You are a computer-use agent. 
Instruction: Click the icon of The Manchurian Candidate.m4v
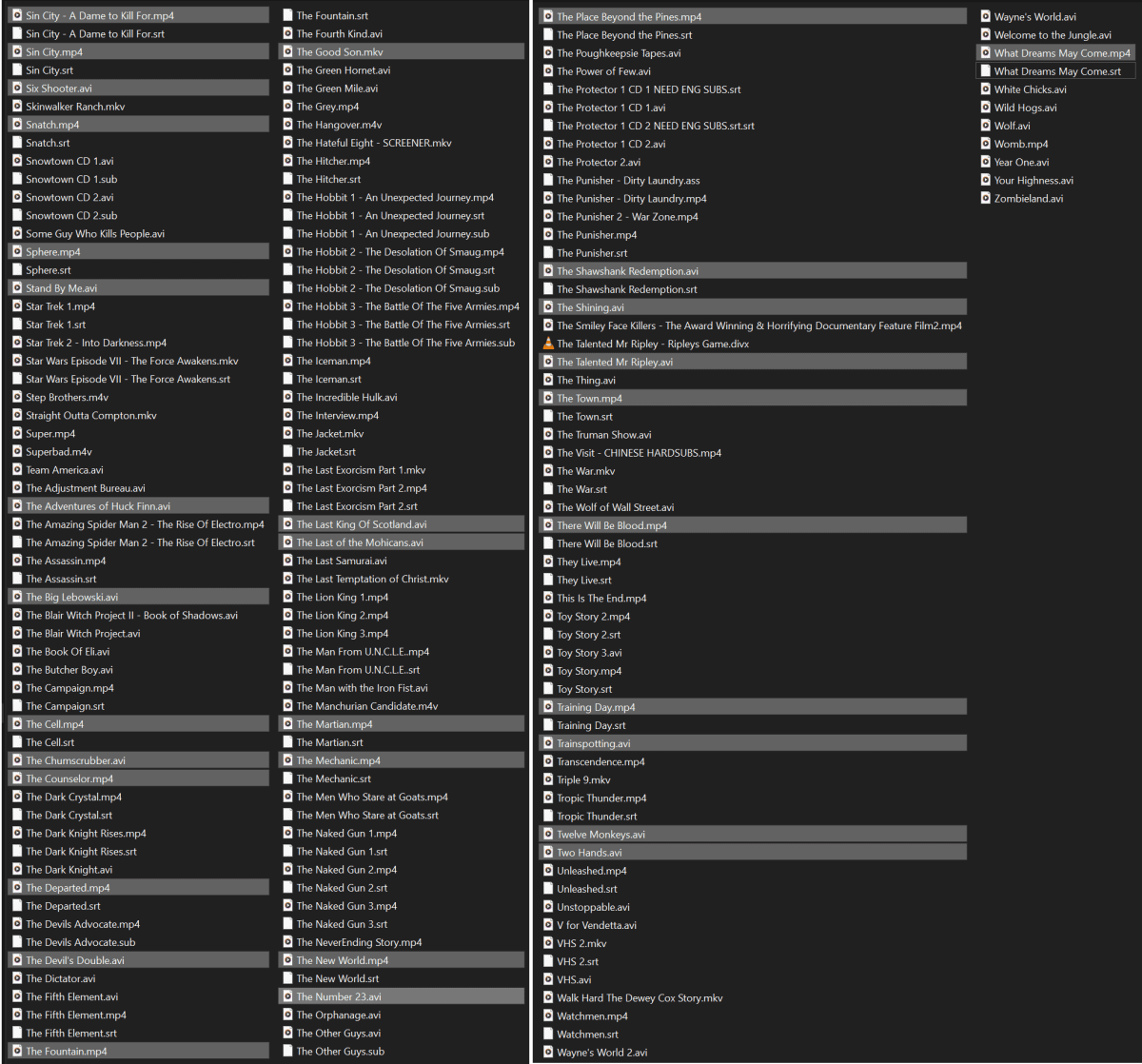[287, 706]
